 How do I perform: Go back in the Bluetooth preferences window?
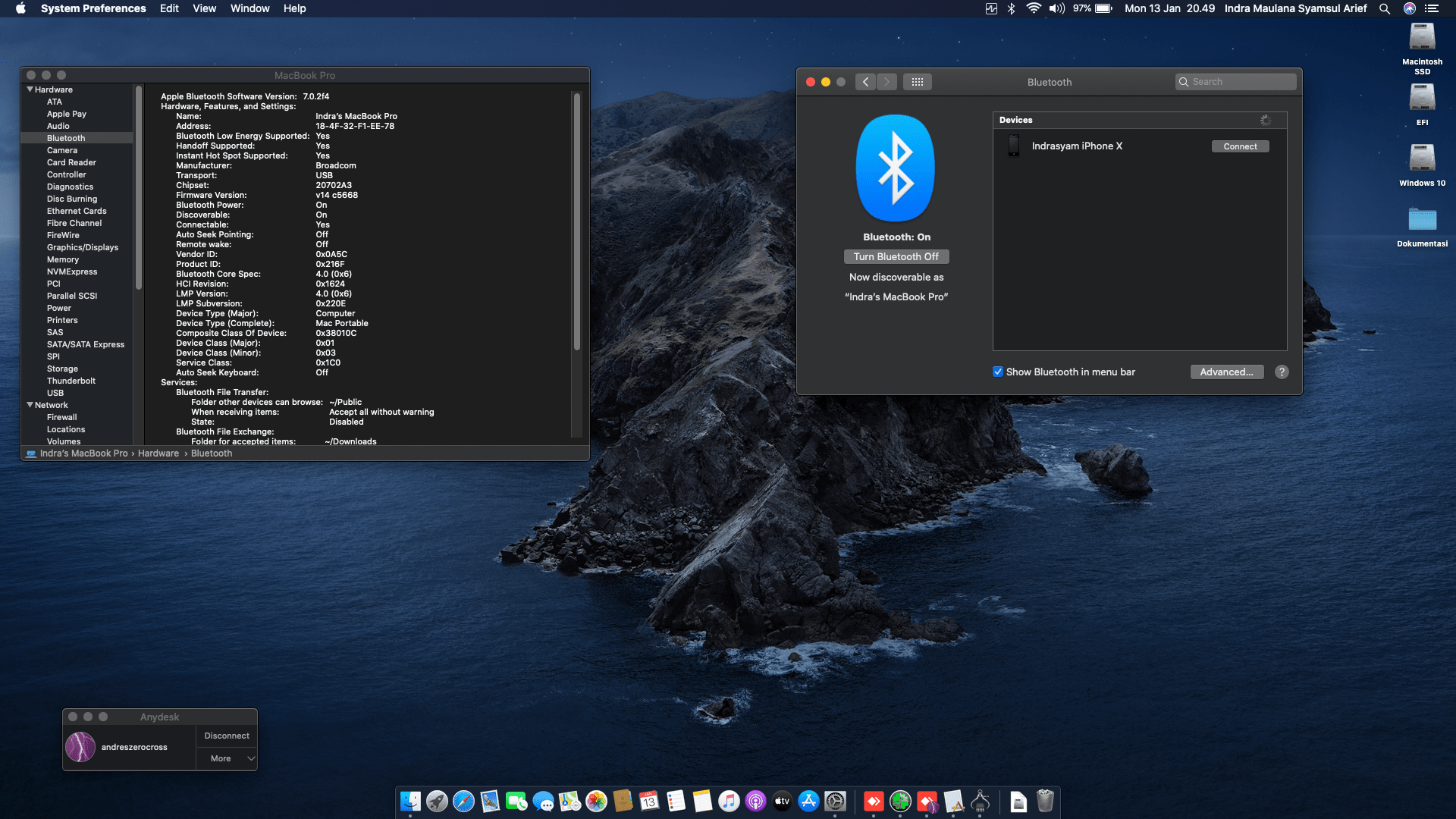(865, 82)
